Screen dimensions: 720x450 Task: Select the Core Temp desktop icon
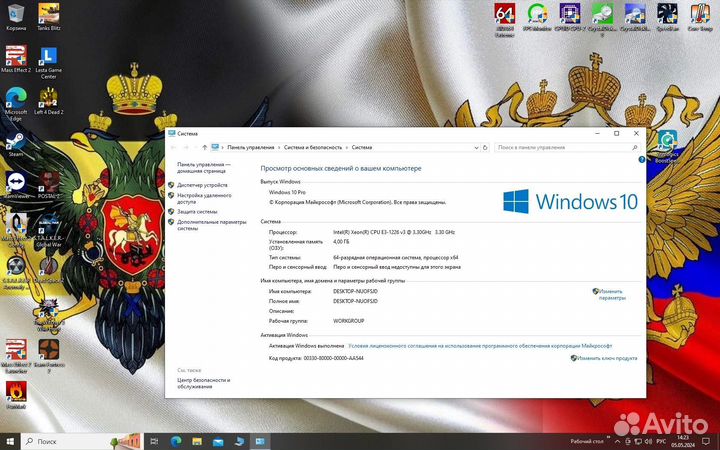(700, 17)
